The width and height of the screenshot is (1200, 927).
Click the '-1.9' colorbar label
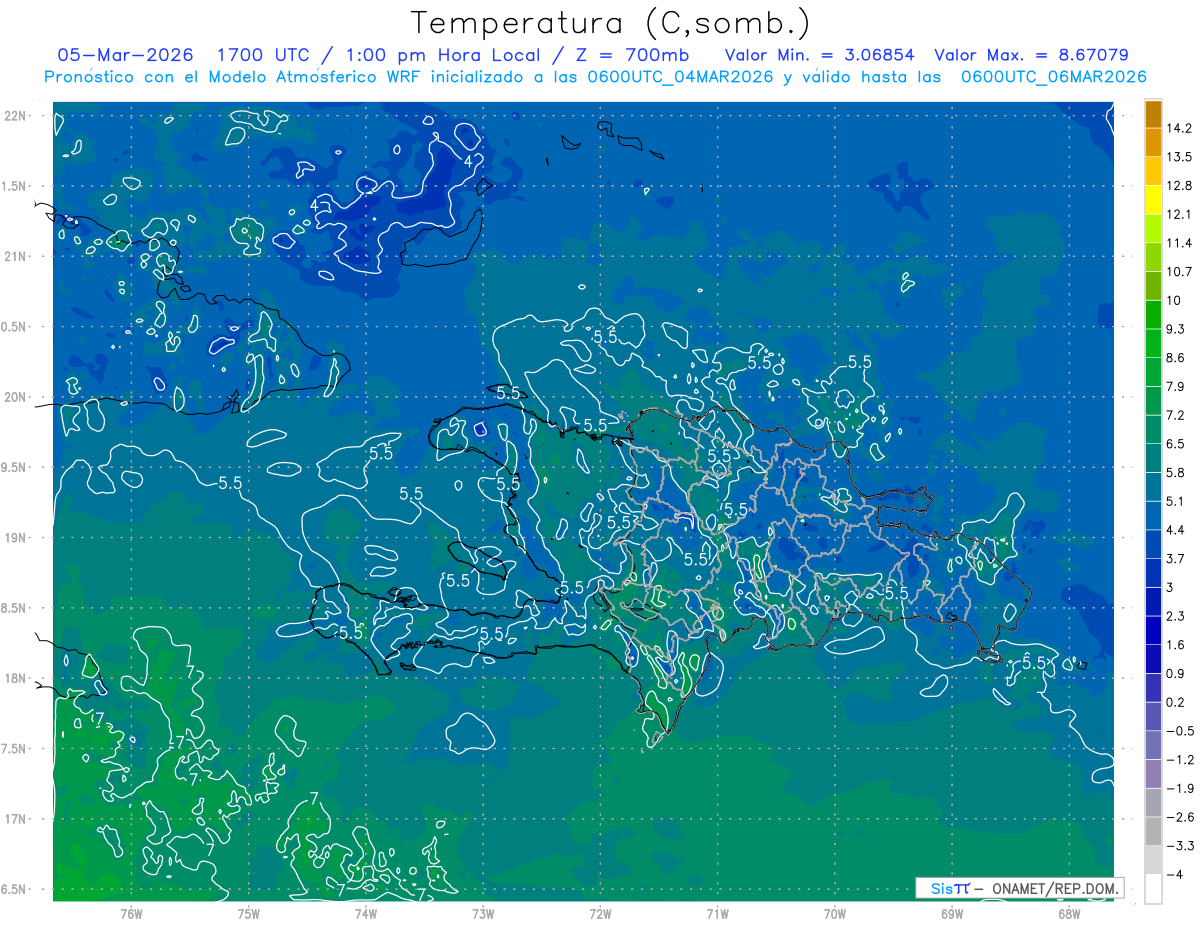[1179, 788]
